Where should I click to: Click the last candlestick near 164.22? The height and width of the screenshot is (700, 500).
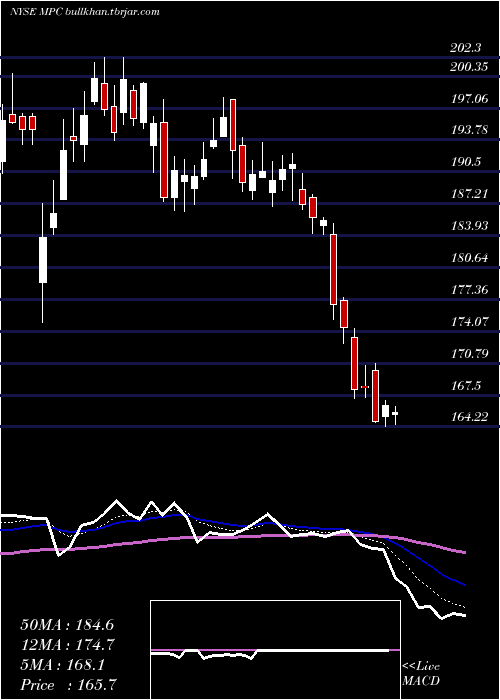coord(395,415)
